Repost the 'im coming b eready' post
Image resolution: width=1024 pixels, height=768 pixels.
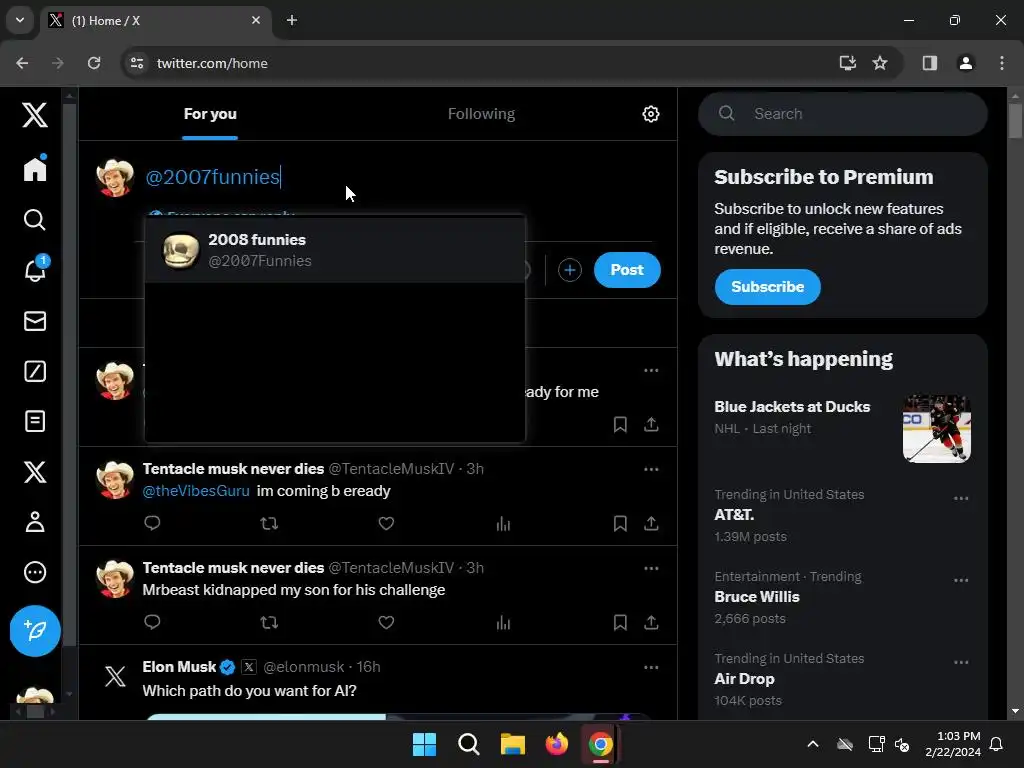[x=269, y=523]
